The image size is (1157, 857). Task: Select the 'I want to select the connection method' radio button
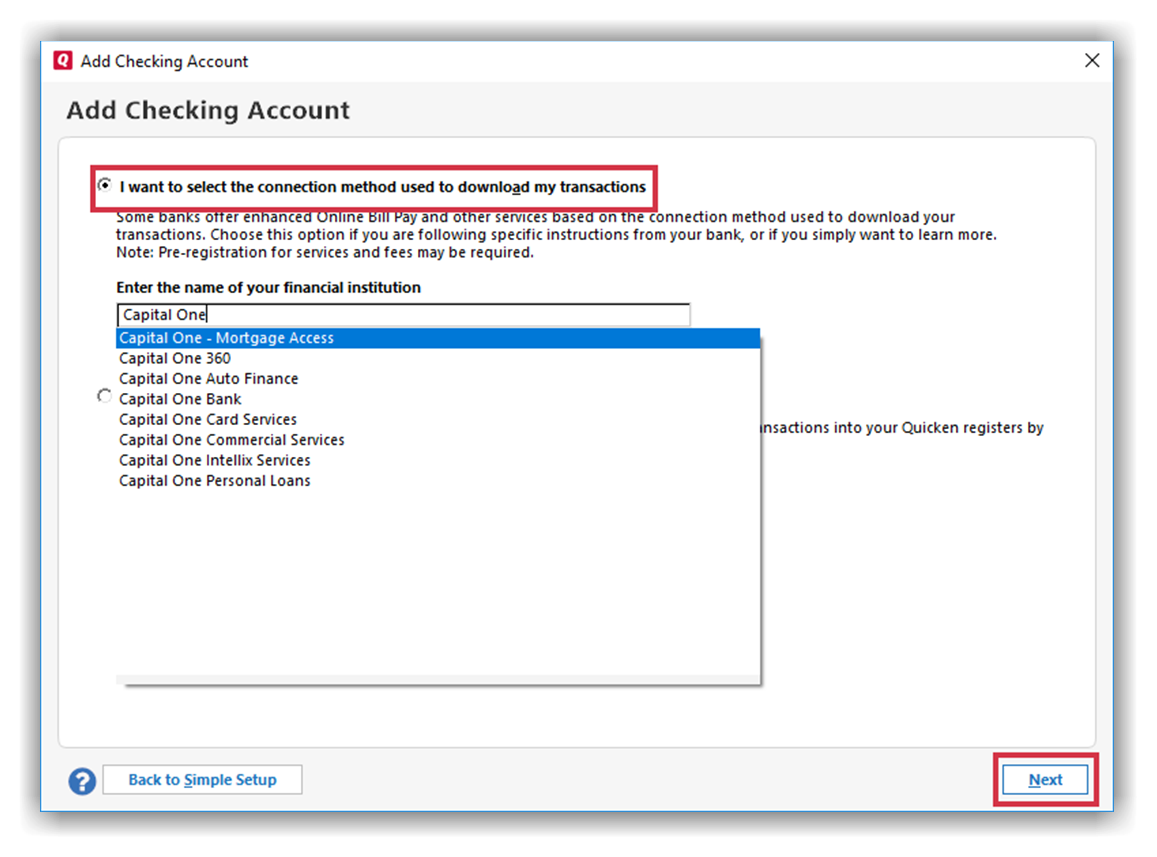click(x=104, y=186)
